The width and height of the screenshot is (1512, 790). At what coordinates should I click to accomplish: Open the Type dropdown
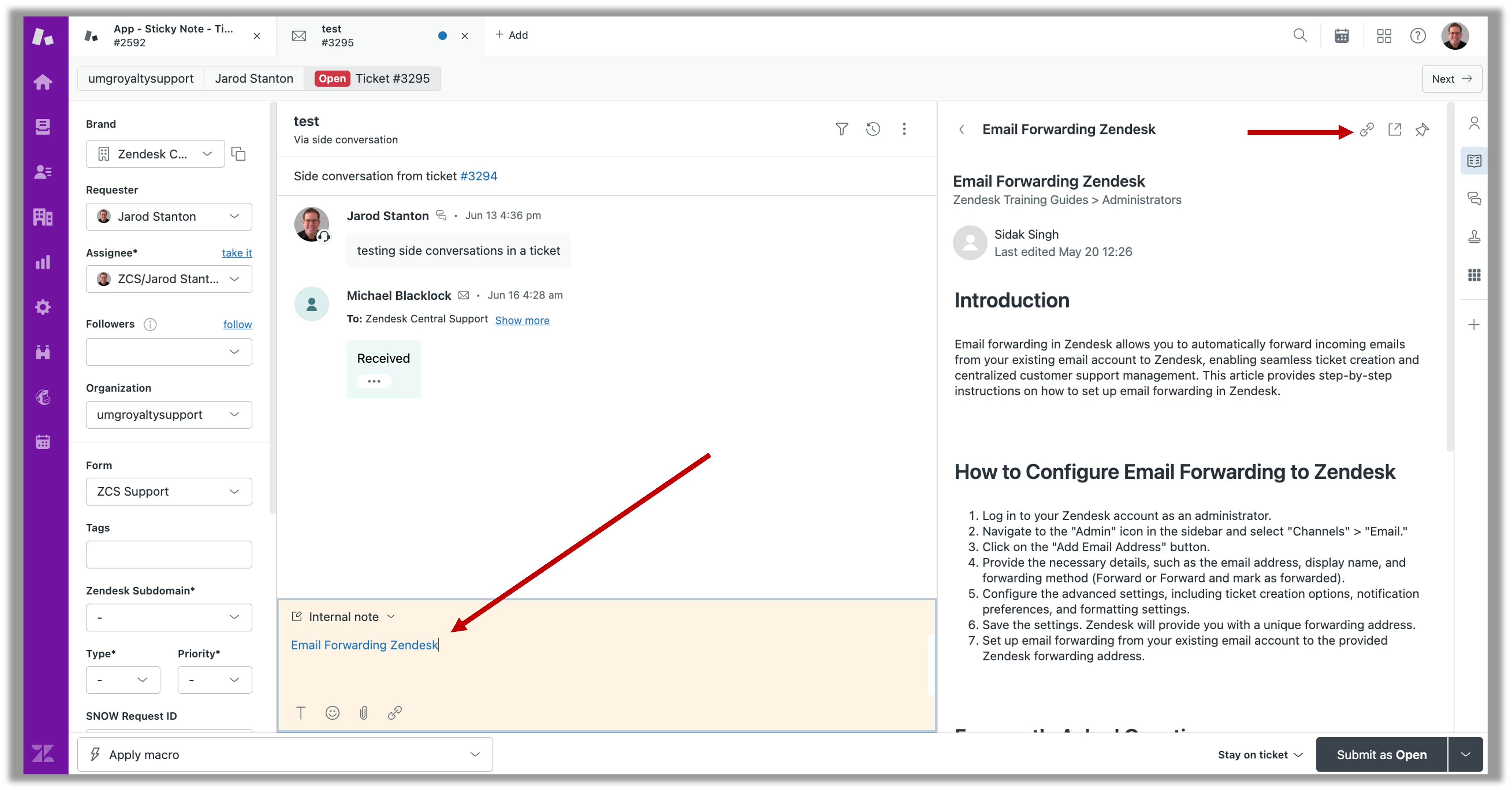[x=123, y=680]
